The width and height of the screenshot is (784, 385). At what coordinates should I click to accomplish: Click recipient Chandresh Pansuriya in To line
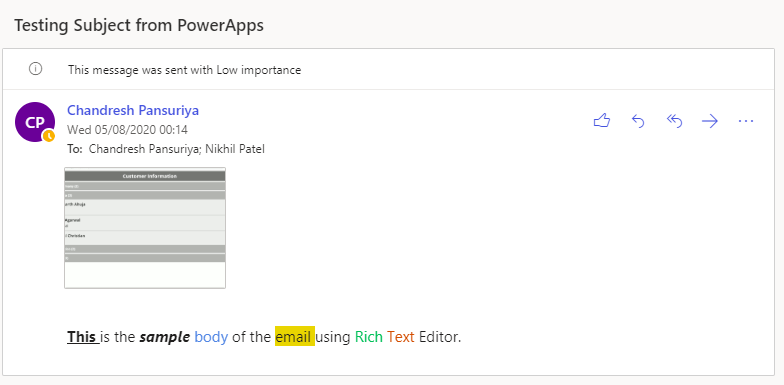[142, 149]
